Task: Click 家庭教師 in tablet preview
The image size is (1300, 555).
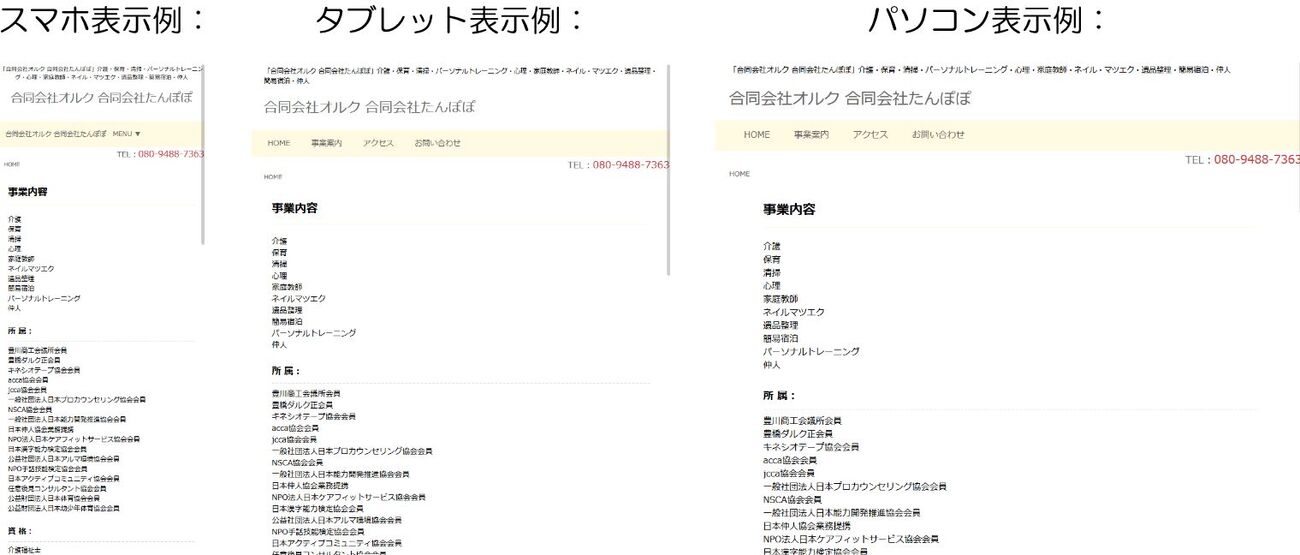Action: 286,287
